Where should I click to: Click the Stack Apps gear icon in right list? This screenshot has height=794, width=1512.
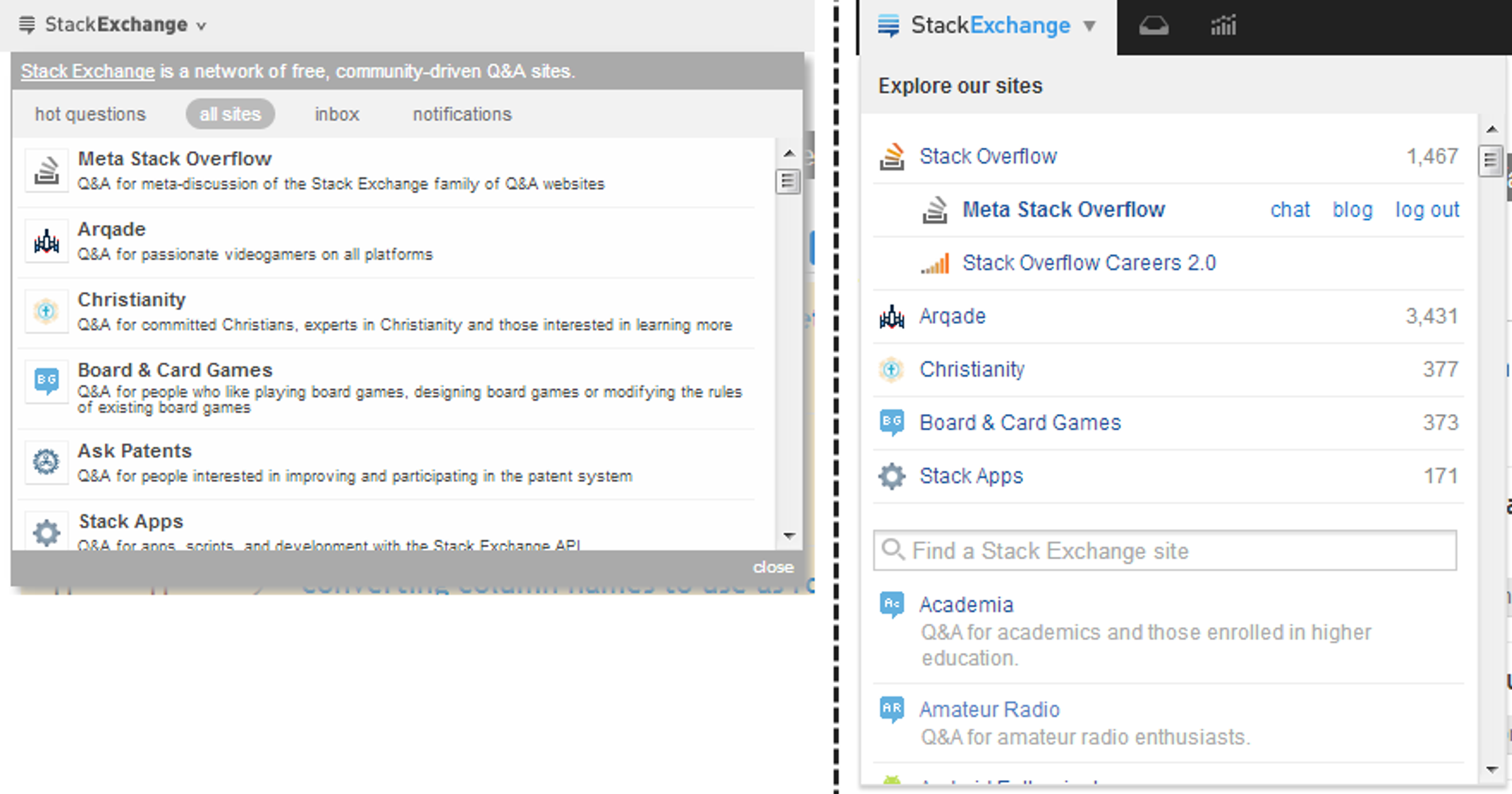[x=892, y=476]
